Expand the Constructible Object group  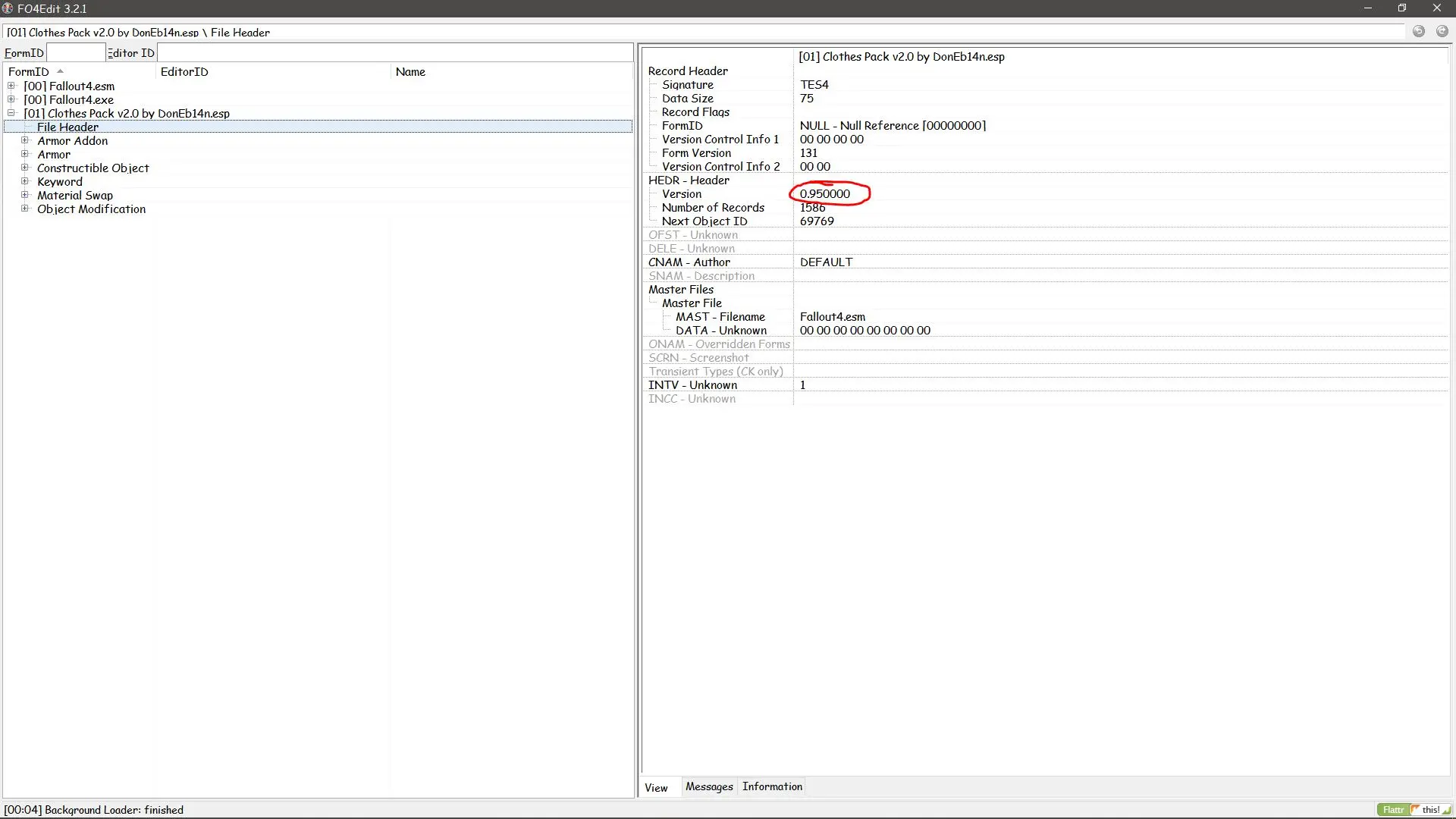click(25, 168)
